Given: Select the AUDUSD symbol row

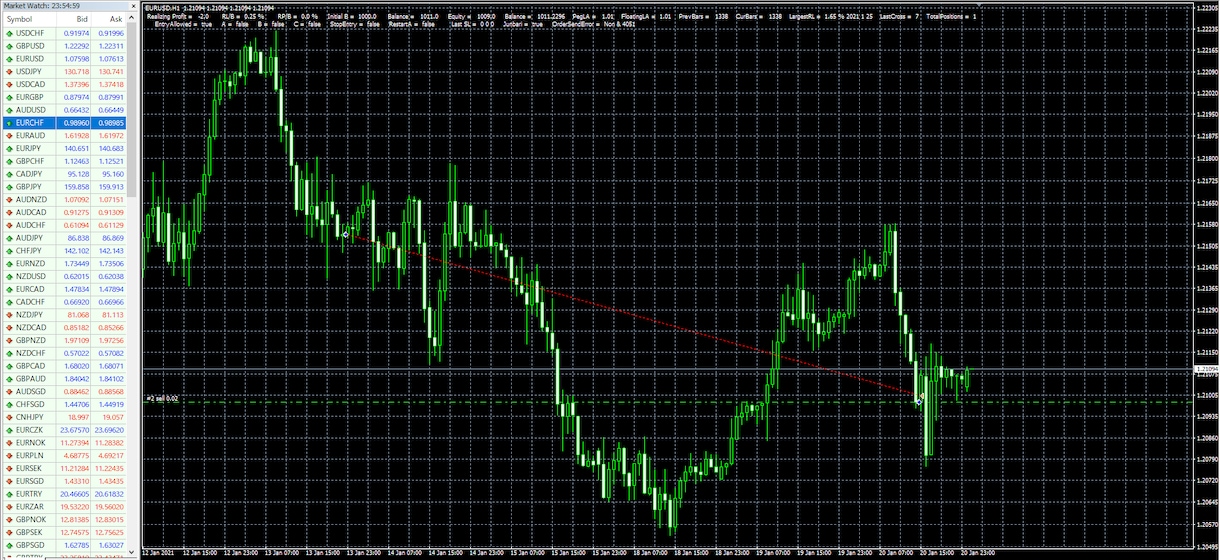Looking at the screenshot, I should pos(64,110).
